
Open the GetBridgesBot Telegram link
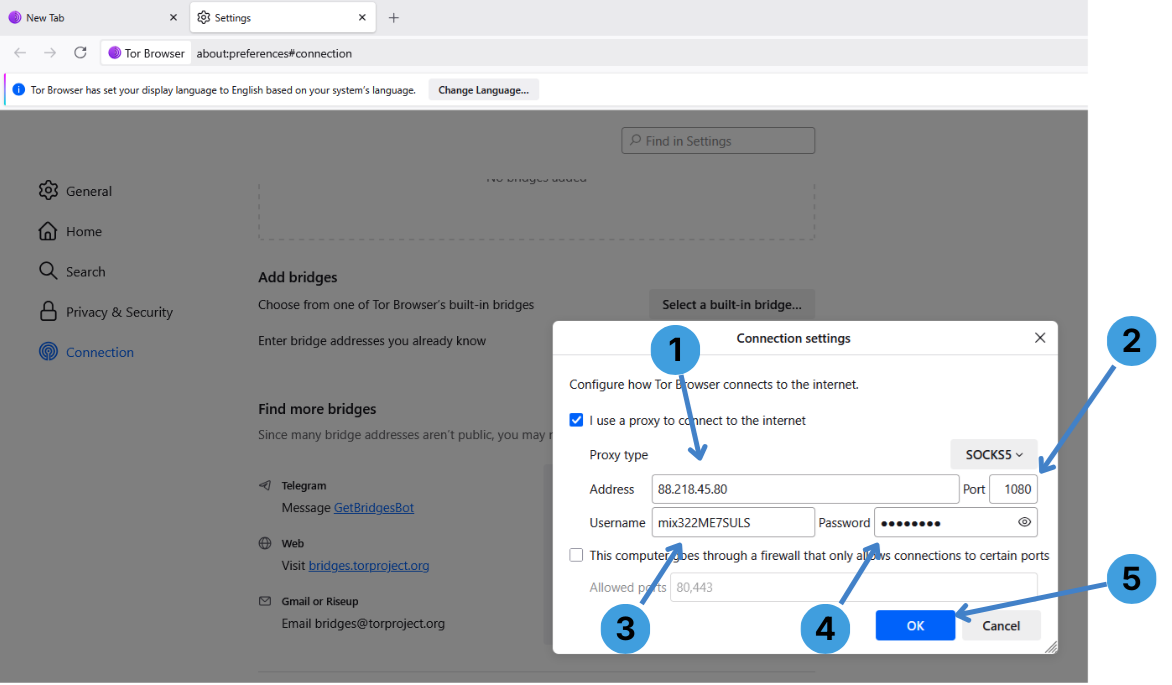[x=374, y=508]
